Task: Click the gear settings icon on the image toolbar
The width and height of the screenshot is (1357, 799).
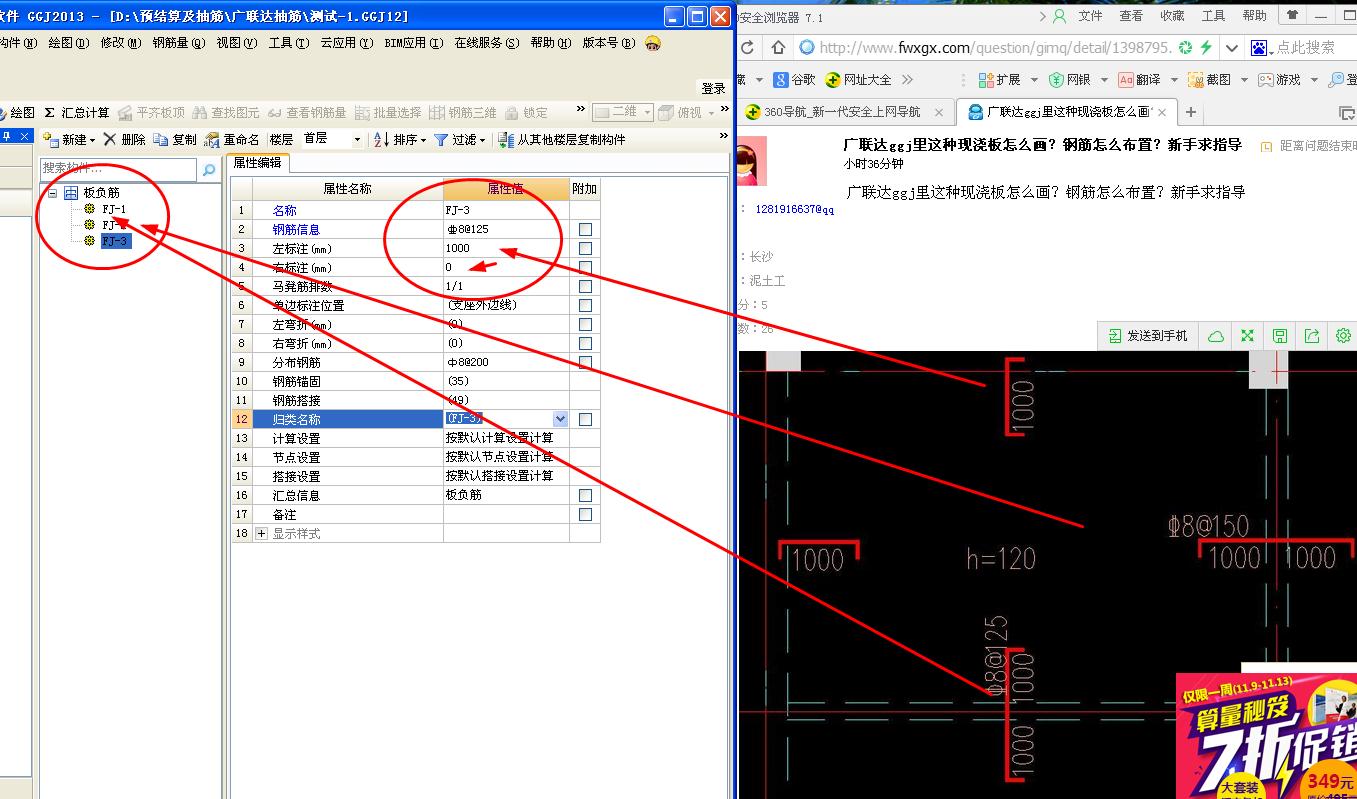Action: tap(1343, 336)
